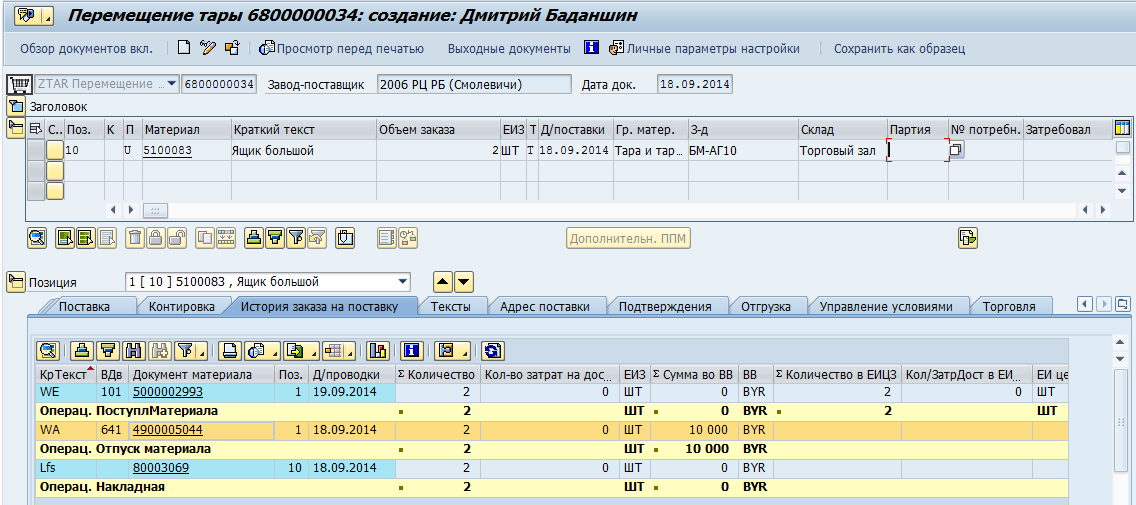Select the second empty row selector
This screenshot has width=1136, height=505.
click(x=35, y=190)
